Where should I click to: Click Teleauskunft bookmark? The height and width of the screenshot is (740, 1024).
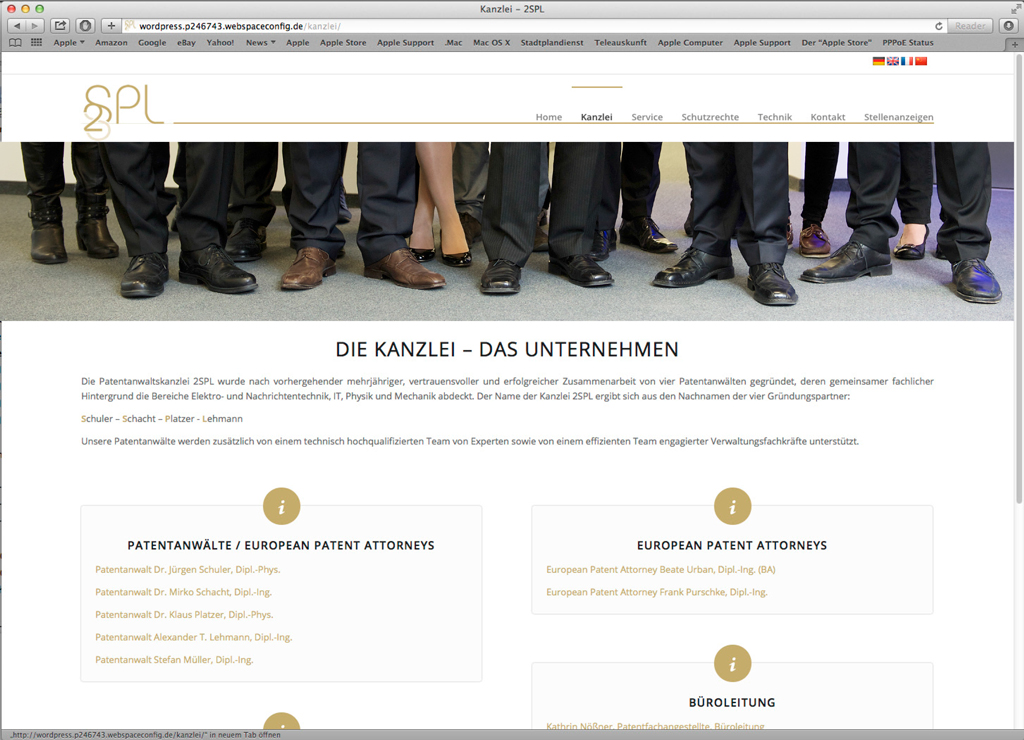[x=620, y=42]
